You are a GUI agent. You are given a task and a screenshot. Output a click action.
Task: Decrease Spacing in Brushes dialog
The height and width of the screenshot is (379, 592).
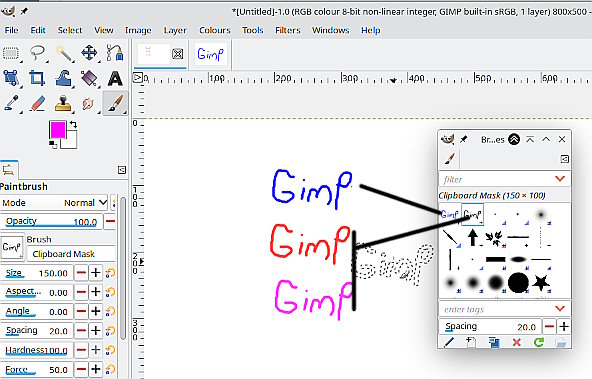(x=549, y=327)
